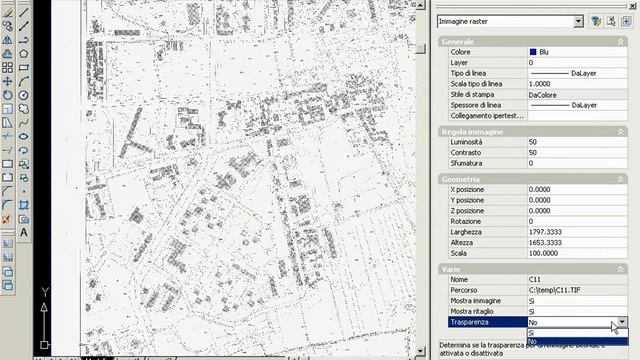Select the Move tool
This screenshot has width=640, height=360.
pos(7,81)
